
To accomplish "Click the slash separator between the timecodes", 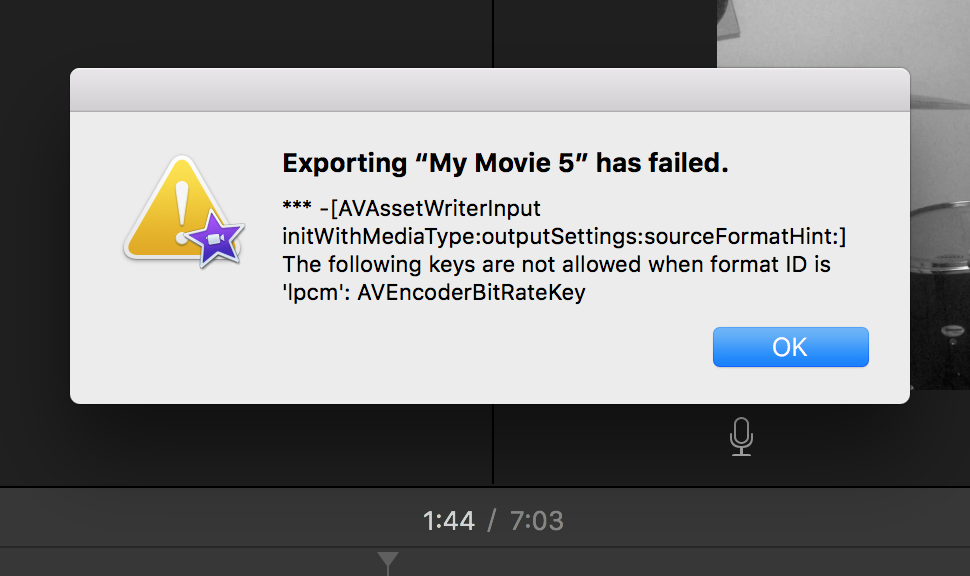I will pos(492,520).
